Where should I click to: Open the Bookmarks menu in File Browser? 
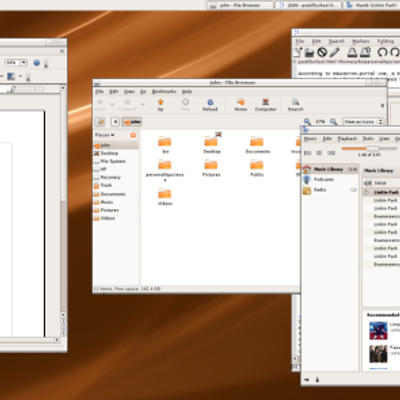point(164,91)
